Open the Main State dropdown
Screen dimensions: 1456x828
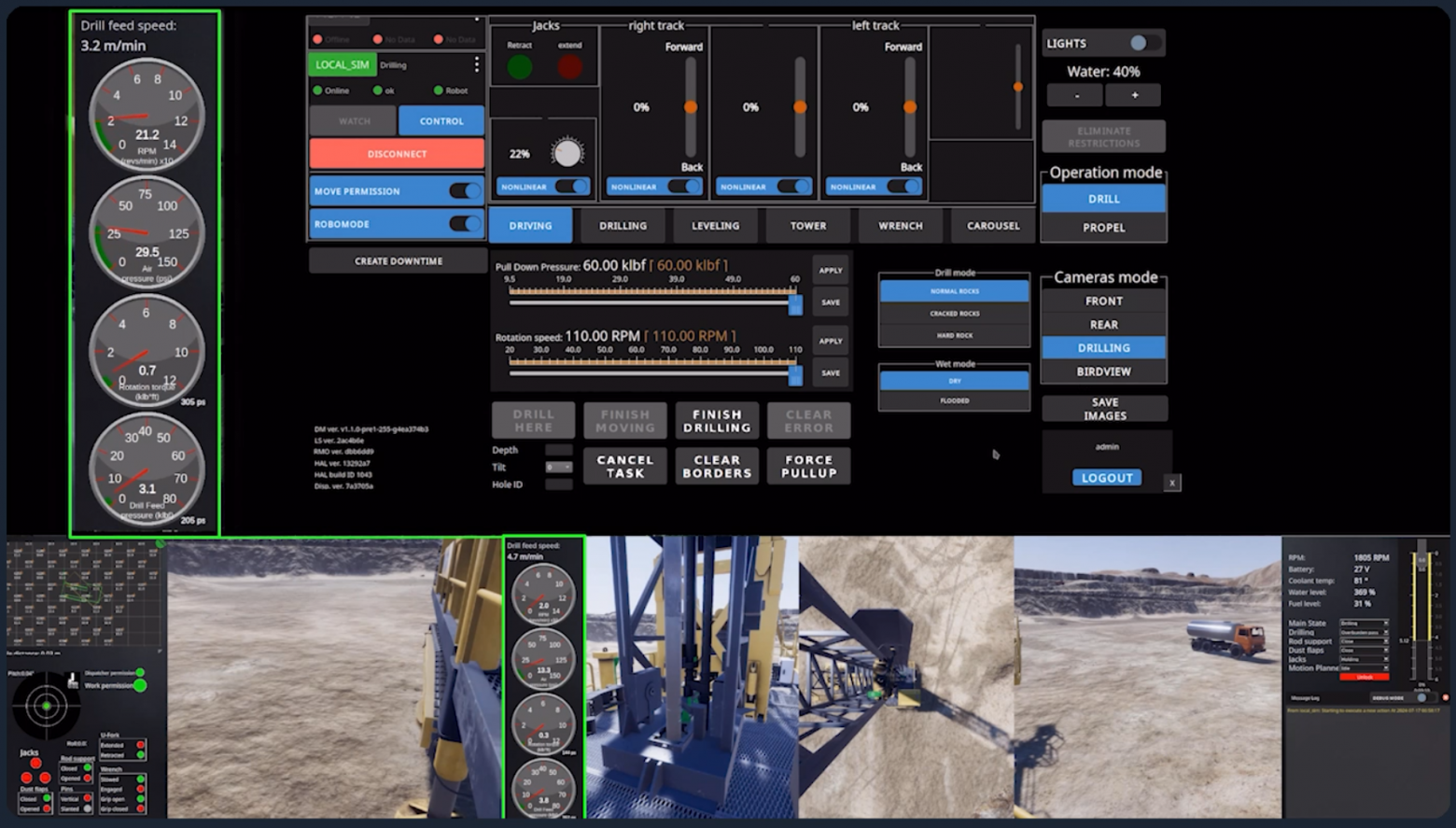1364,623
